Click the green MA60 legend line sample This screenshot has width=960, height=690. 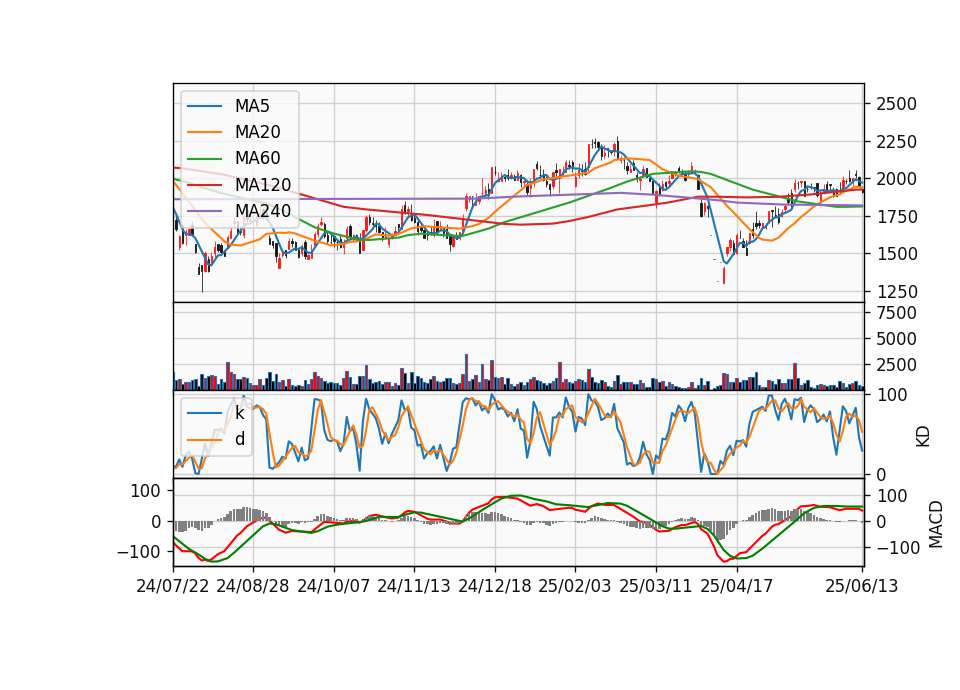pos(204,159)
